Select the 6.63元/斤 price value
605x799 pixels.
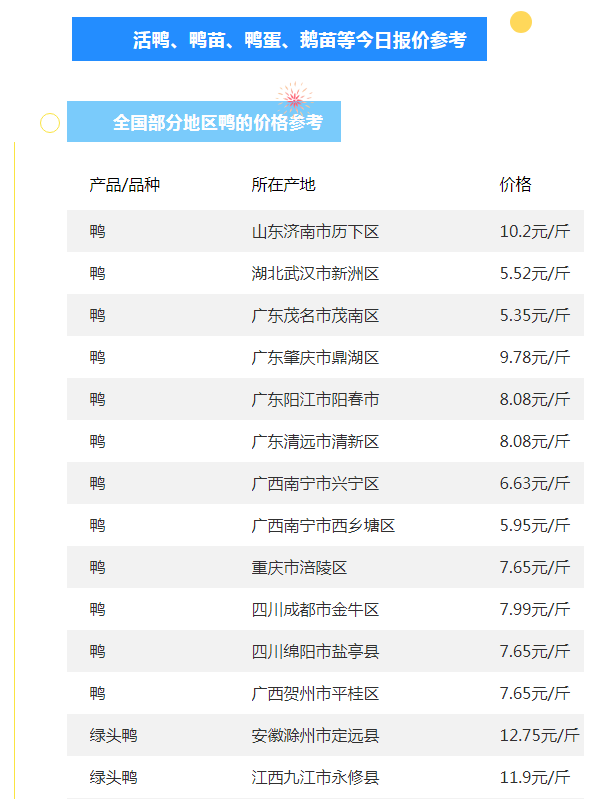coord(534,484)
